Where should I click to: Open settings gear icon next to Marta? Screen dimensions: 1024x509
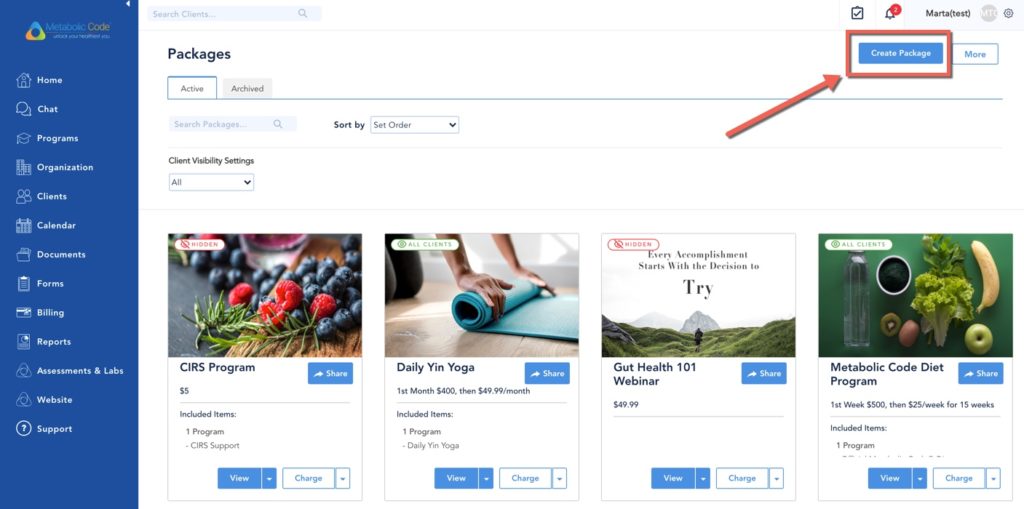1008,13
